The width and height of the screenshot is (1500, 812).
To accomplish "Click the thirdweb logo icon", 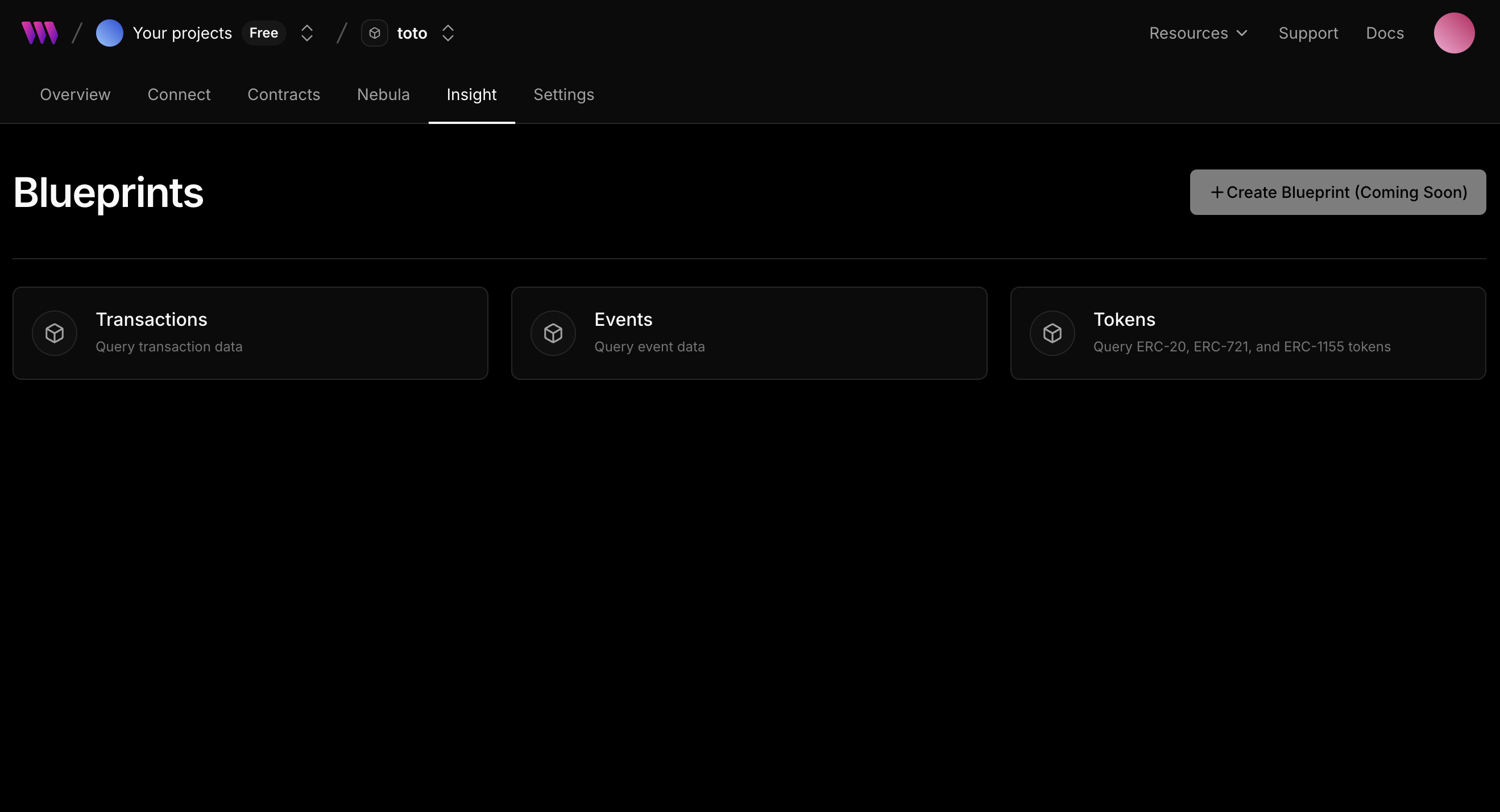I will click(40, 33).
